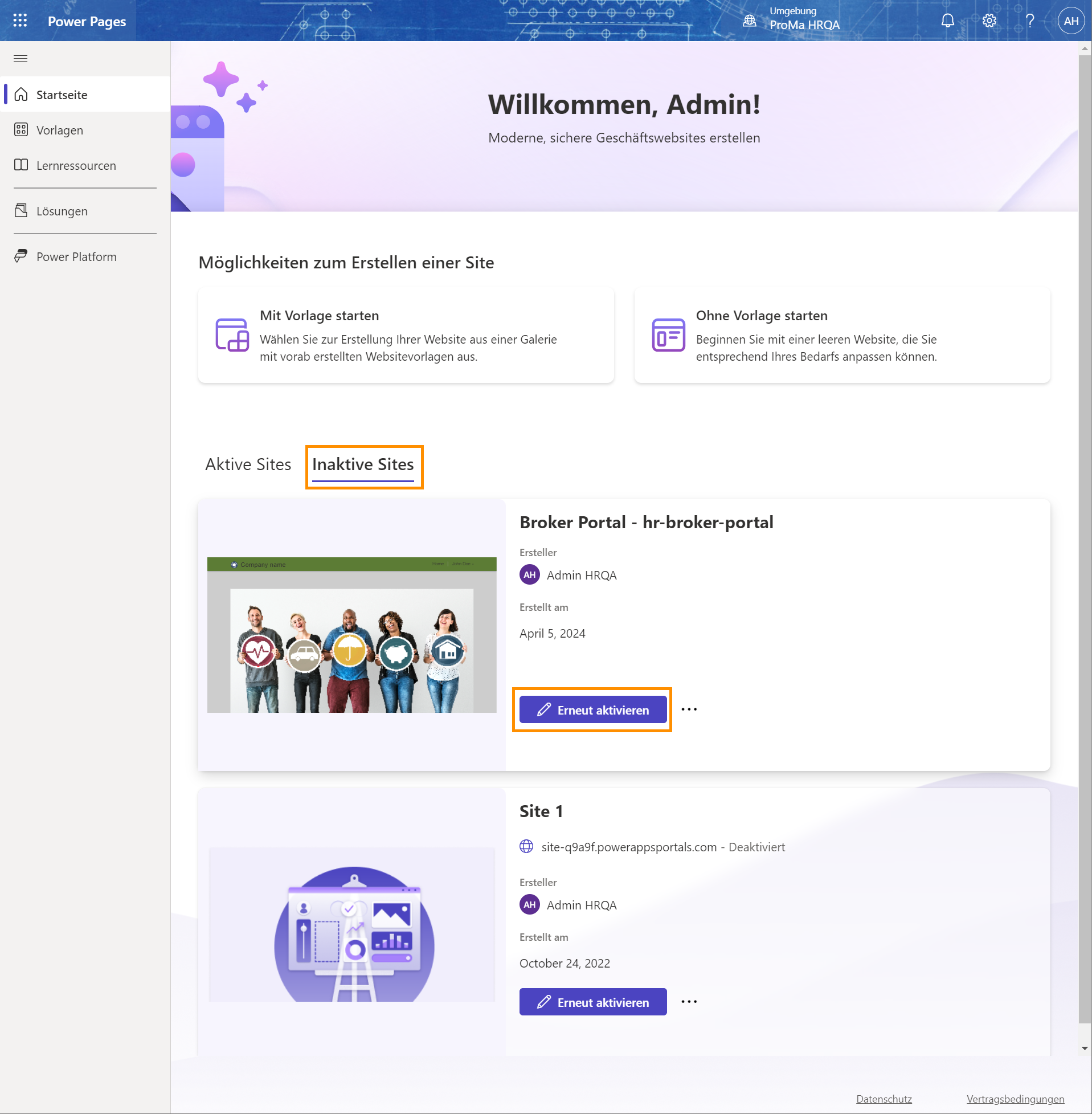Viewport: 1092px width, 1114px height.
Task: Click AH avatar under Broker Portal Ersteller
Action: pyautogui.click(x=529, y=575)
